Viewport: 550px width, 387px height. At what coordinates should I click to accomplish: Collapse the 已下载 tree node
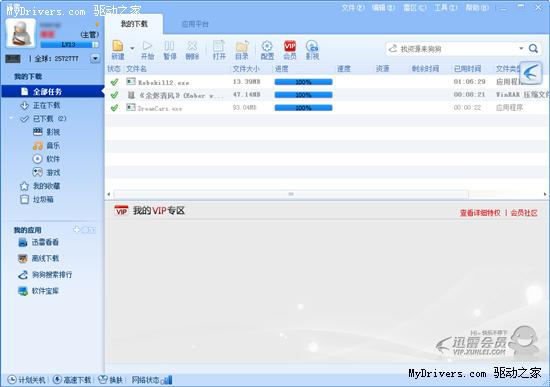point(11,119)
